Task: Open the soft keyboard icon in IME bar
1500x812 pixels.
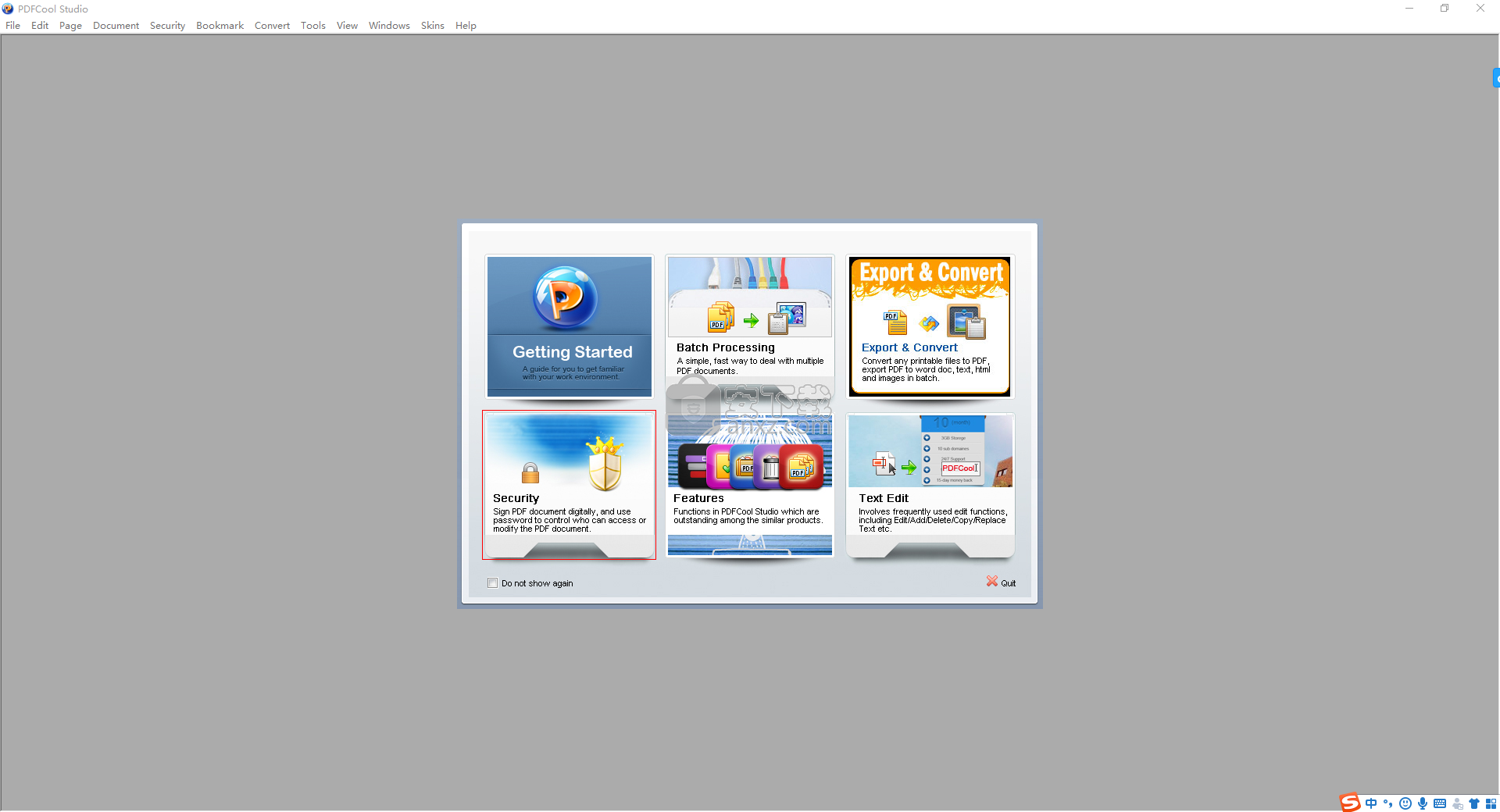Action: 1440,803
